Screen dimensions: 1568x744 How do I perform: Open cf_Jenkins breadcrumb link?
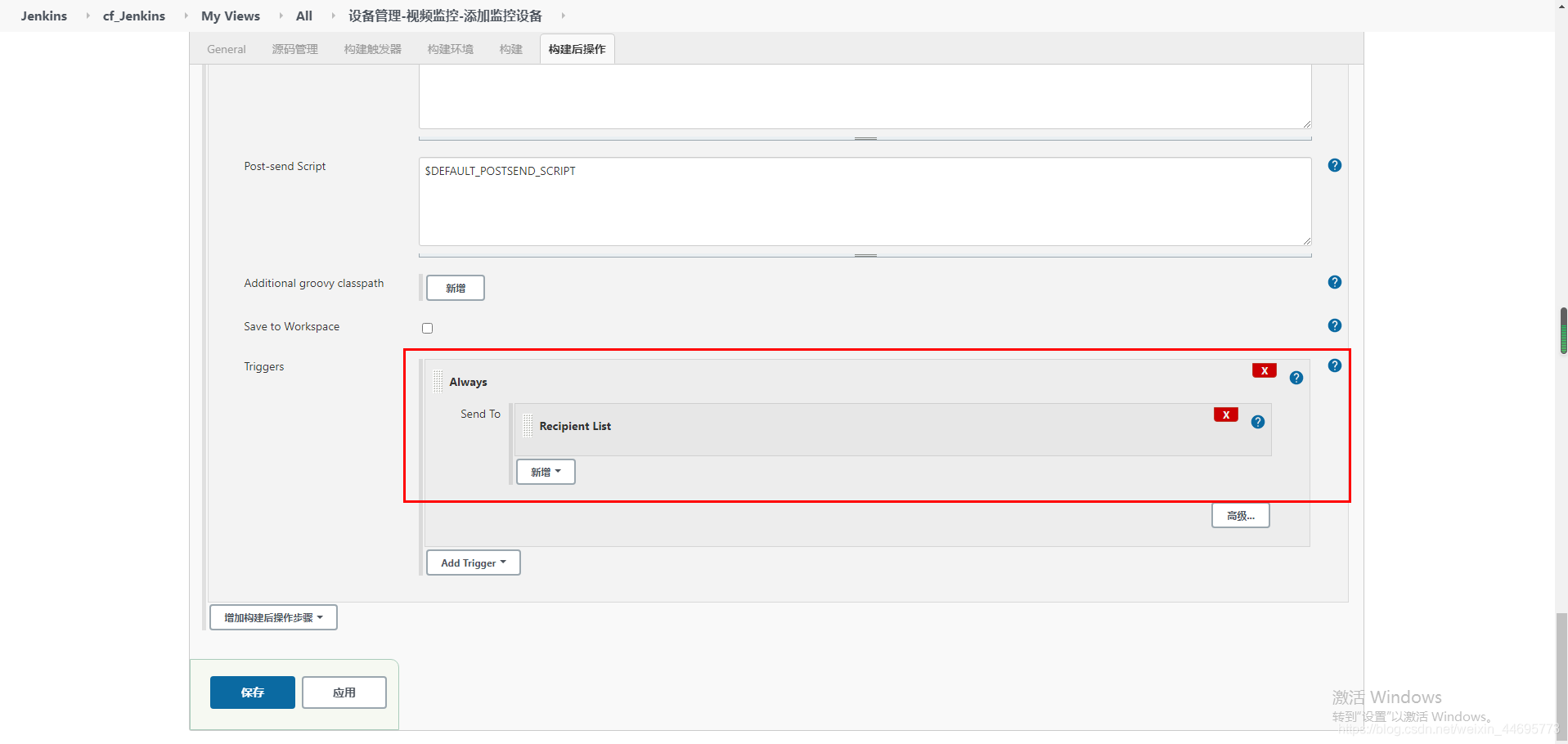pyautogui.click(x=134, y=16)
